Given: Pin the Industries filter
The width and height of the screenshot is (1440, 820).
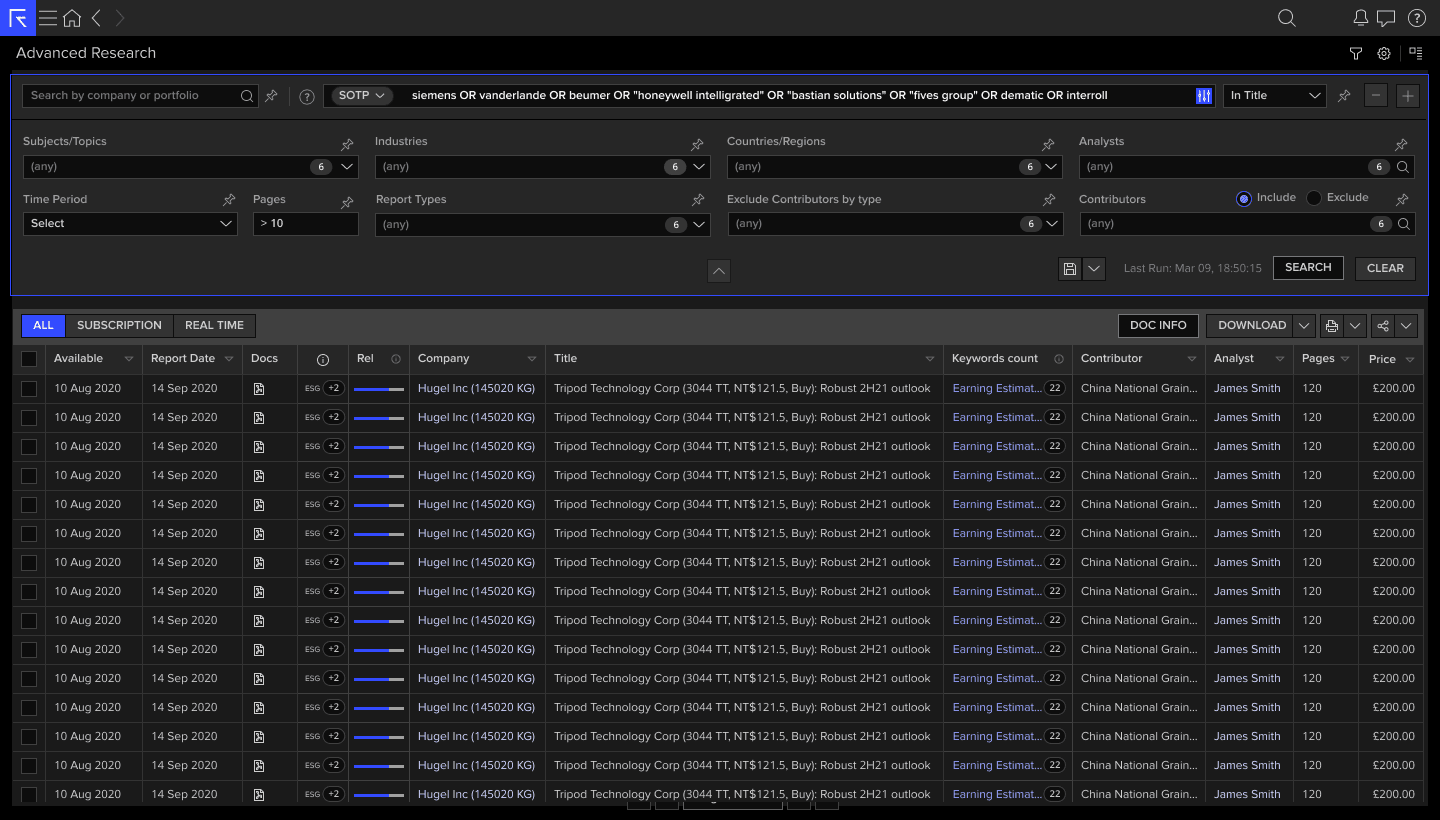Looking at the screenshot, I should (x=697, y=145).
